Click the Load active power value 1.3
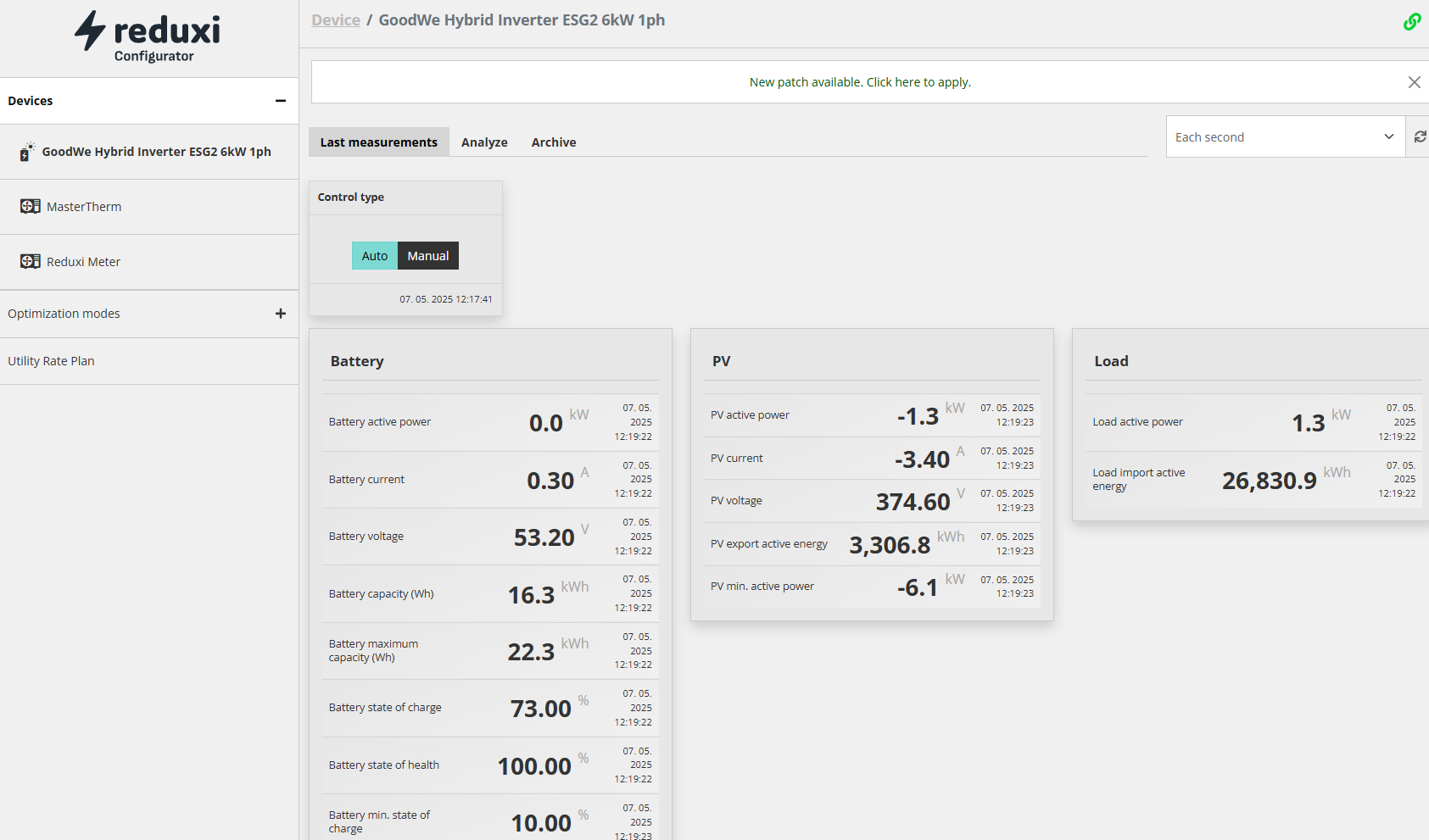The width and height of the screenshot is (1429, 840). click(x=1308, y=423)
